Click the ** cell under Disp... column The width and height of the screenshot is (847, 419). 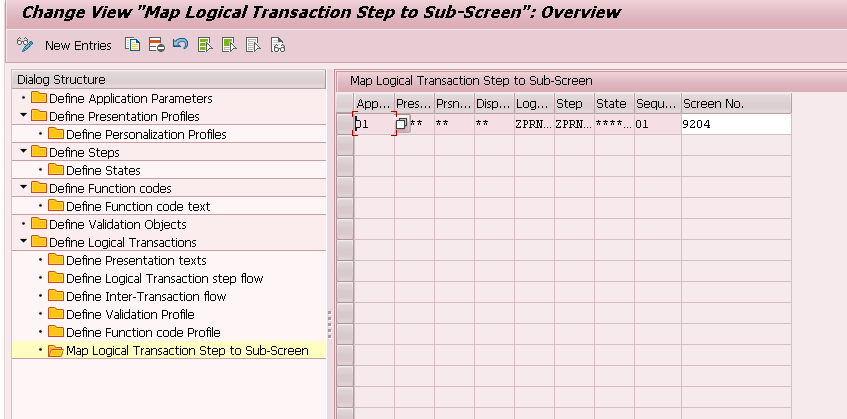(494, 124)
